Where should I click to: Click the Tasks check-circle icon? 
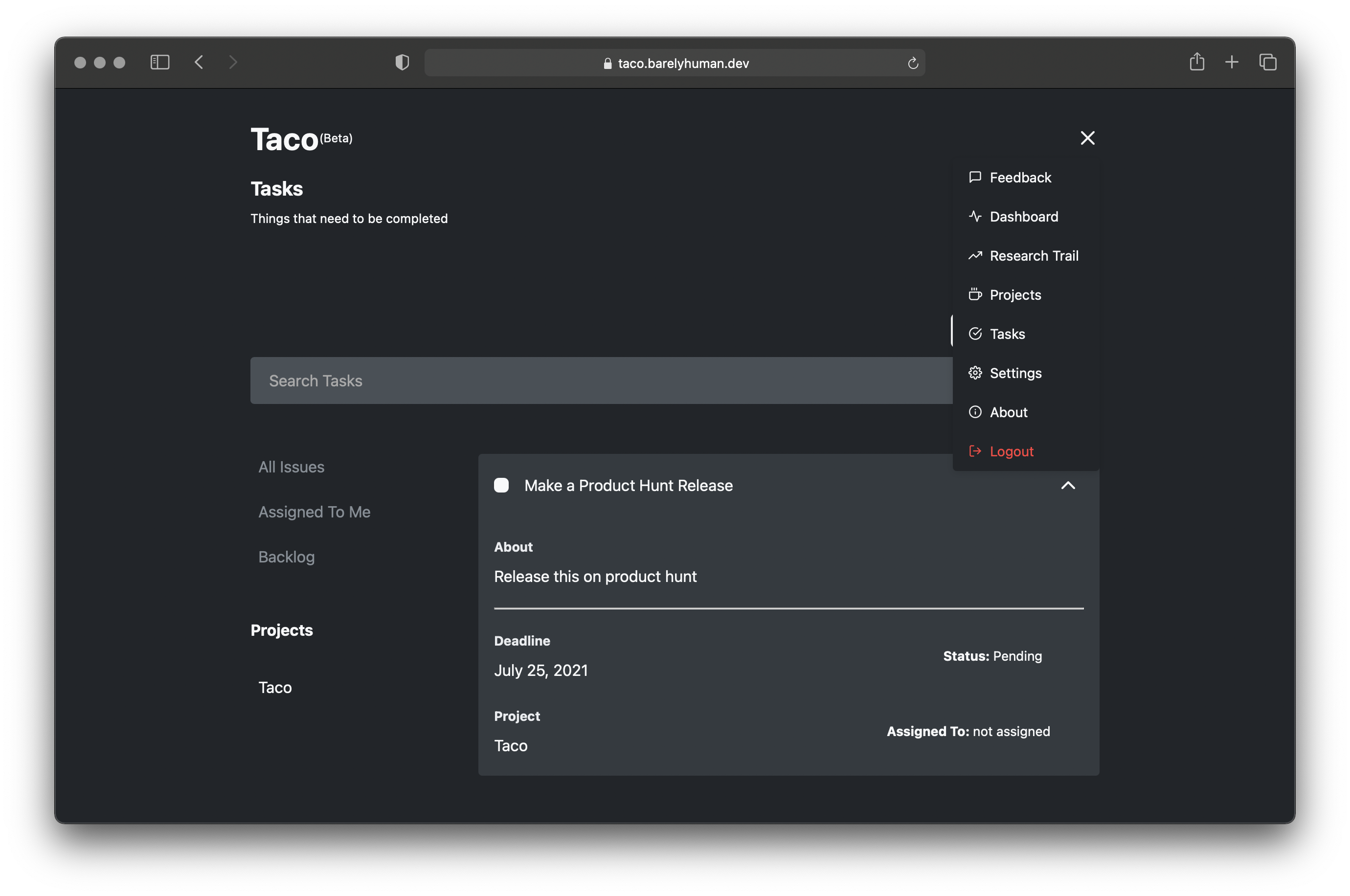click(975, 333)
